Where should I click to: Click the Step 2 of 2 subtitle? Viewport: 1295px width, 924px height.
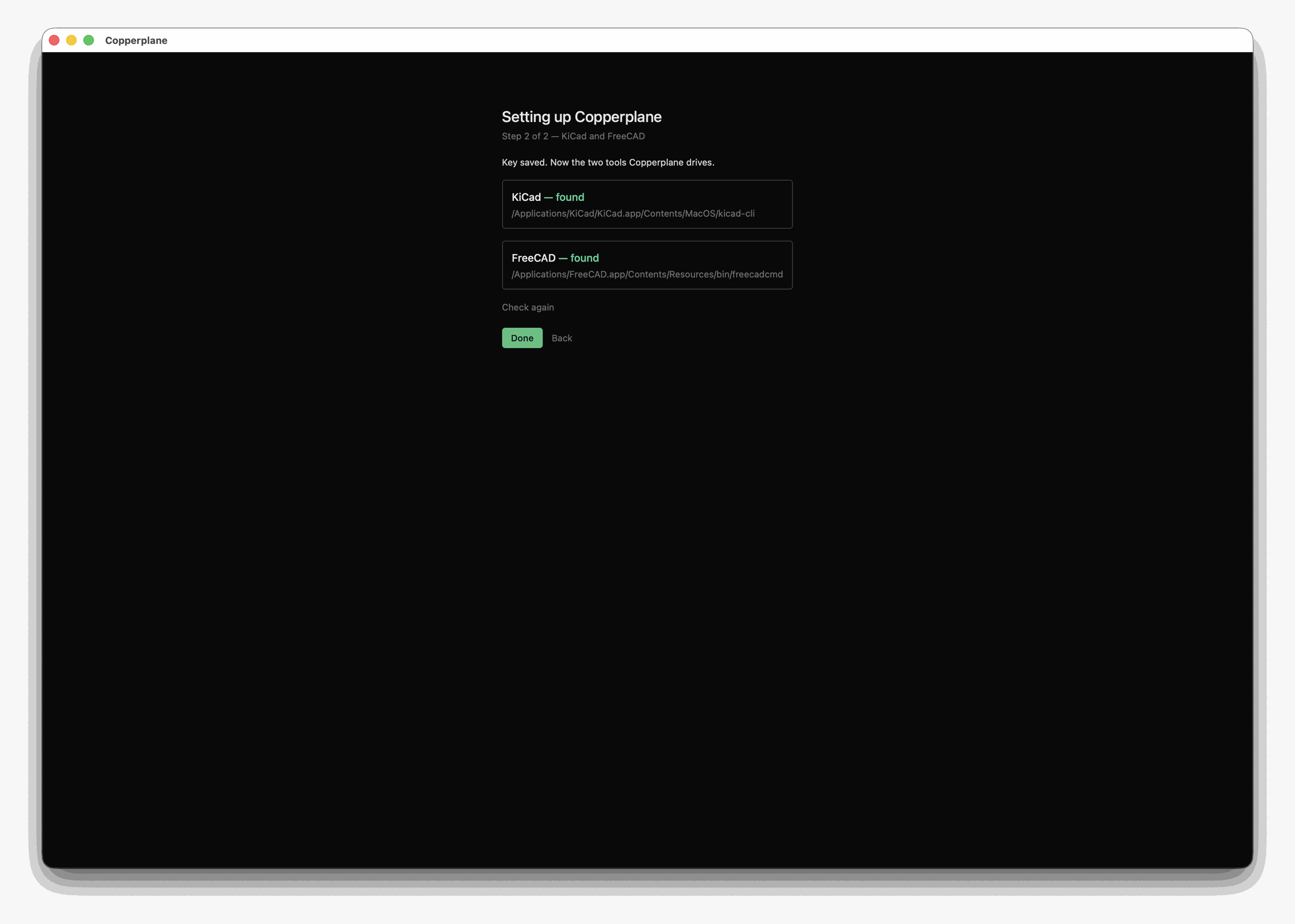[x=573, y=136]
